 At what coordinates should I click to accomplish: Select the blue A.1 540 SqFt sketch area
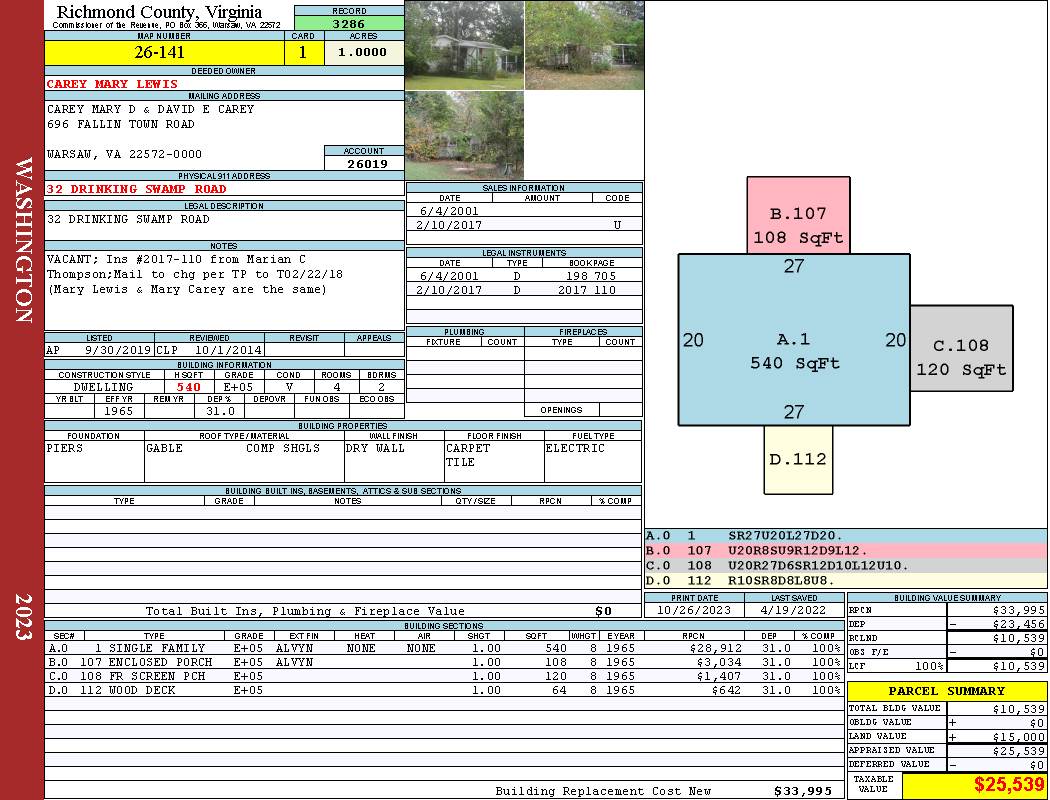click(x=794, y=340)
